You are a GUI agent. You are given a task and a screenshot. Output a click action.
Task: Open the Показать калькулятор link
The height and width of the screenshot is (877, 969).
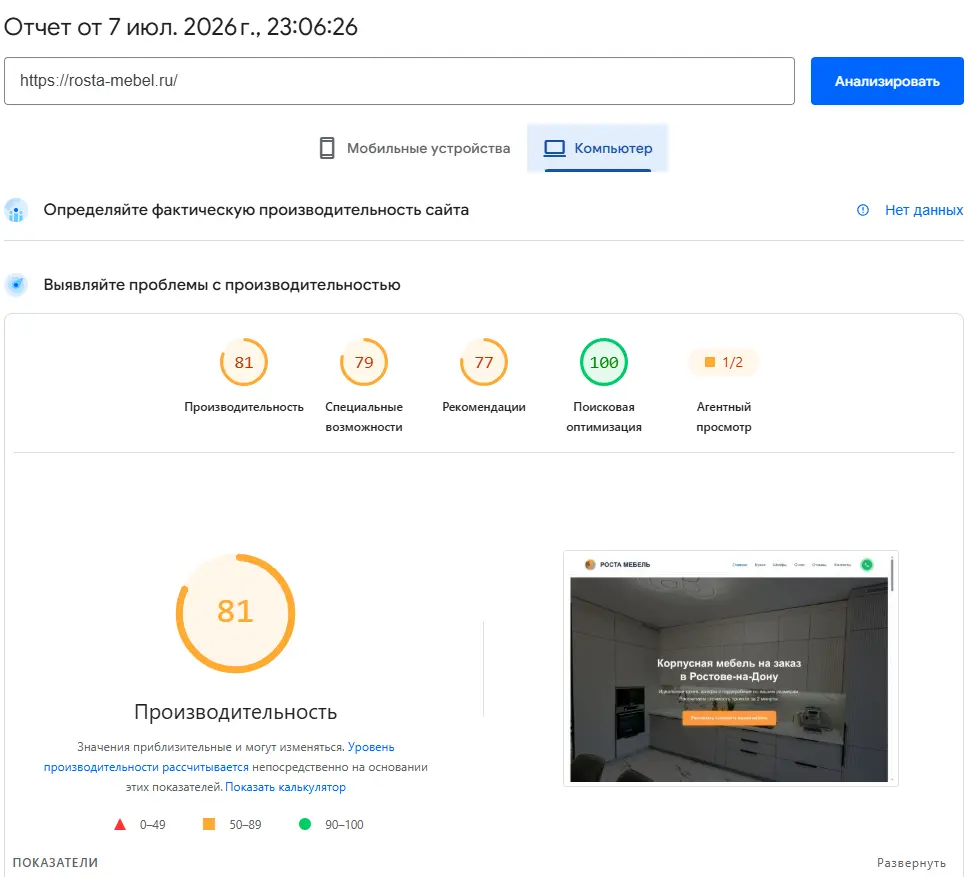pyautogui.click(x=286, y=787)
